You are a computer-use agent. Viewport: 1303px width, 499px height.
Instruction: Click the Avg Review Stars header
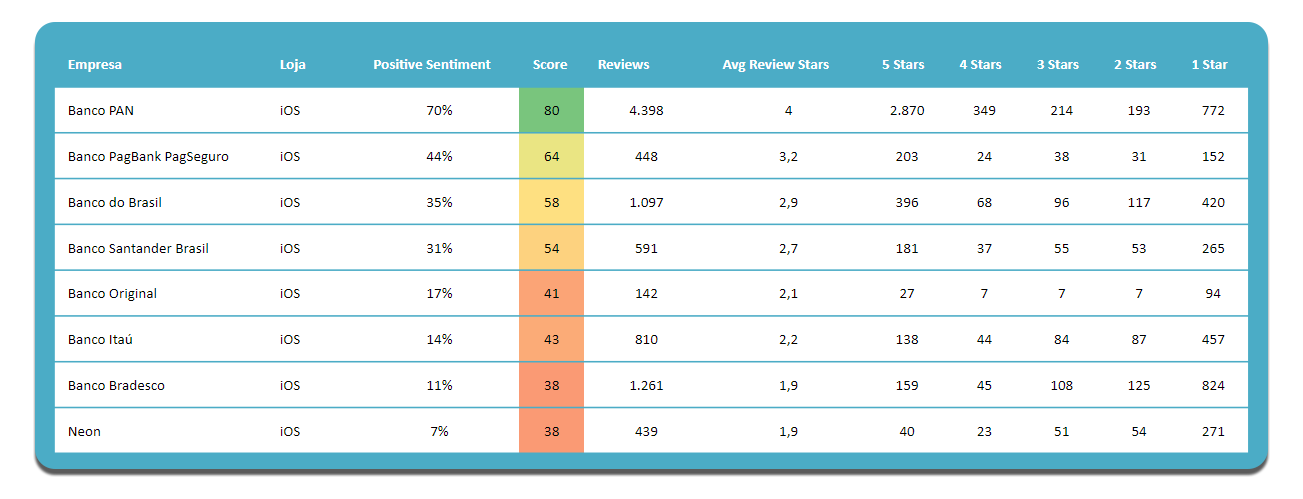pos(776,65)
